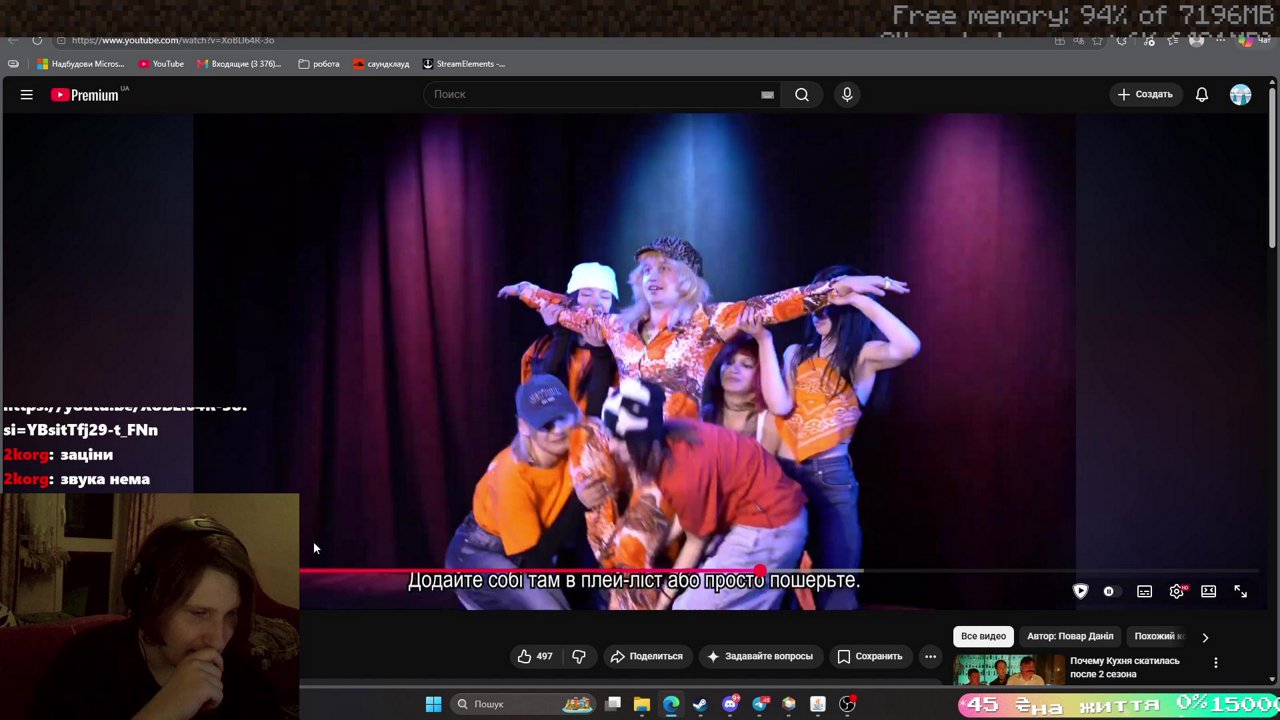Open the робота bookmarks folder
Screen dimensions: 1280x720
[x=319, y=64]
